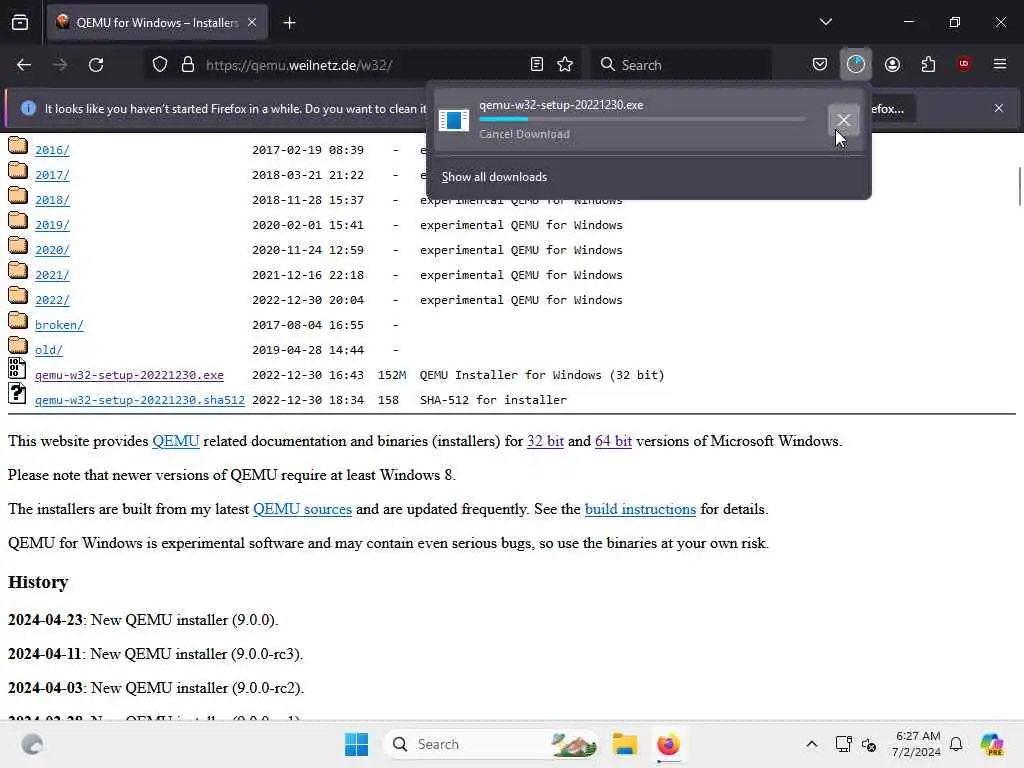
Task: Open Firefox View in the tab bar
Action: (x=20, y=23)
